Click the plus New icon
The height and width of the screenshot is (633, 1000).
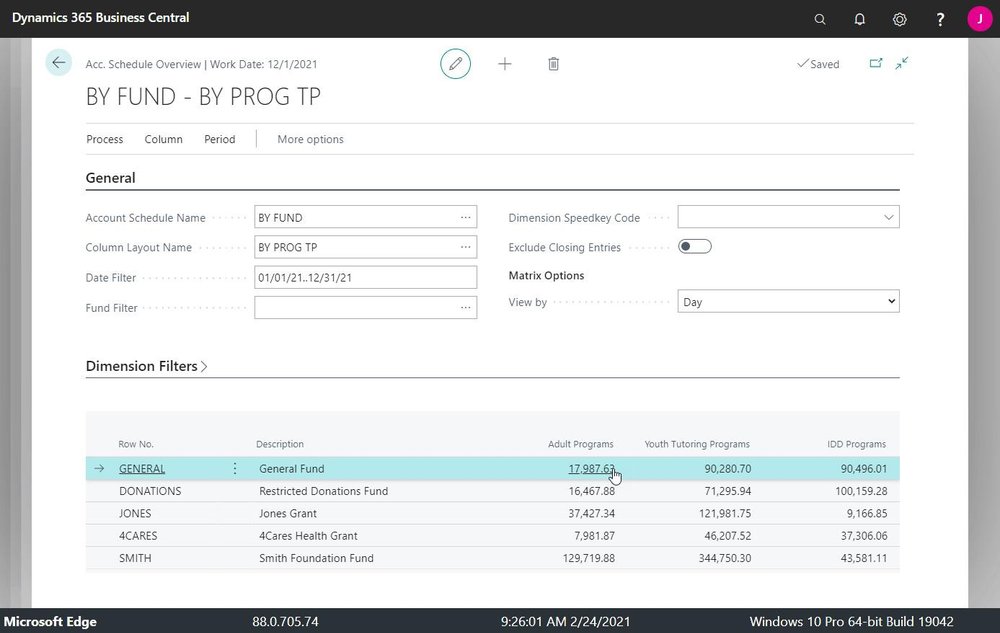click(504, 64)
